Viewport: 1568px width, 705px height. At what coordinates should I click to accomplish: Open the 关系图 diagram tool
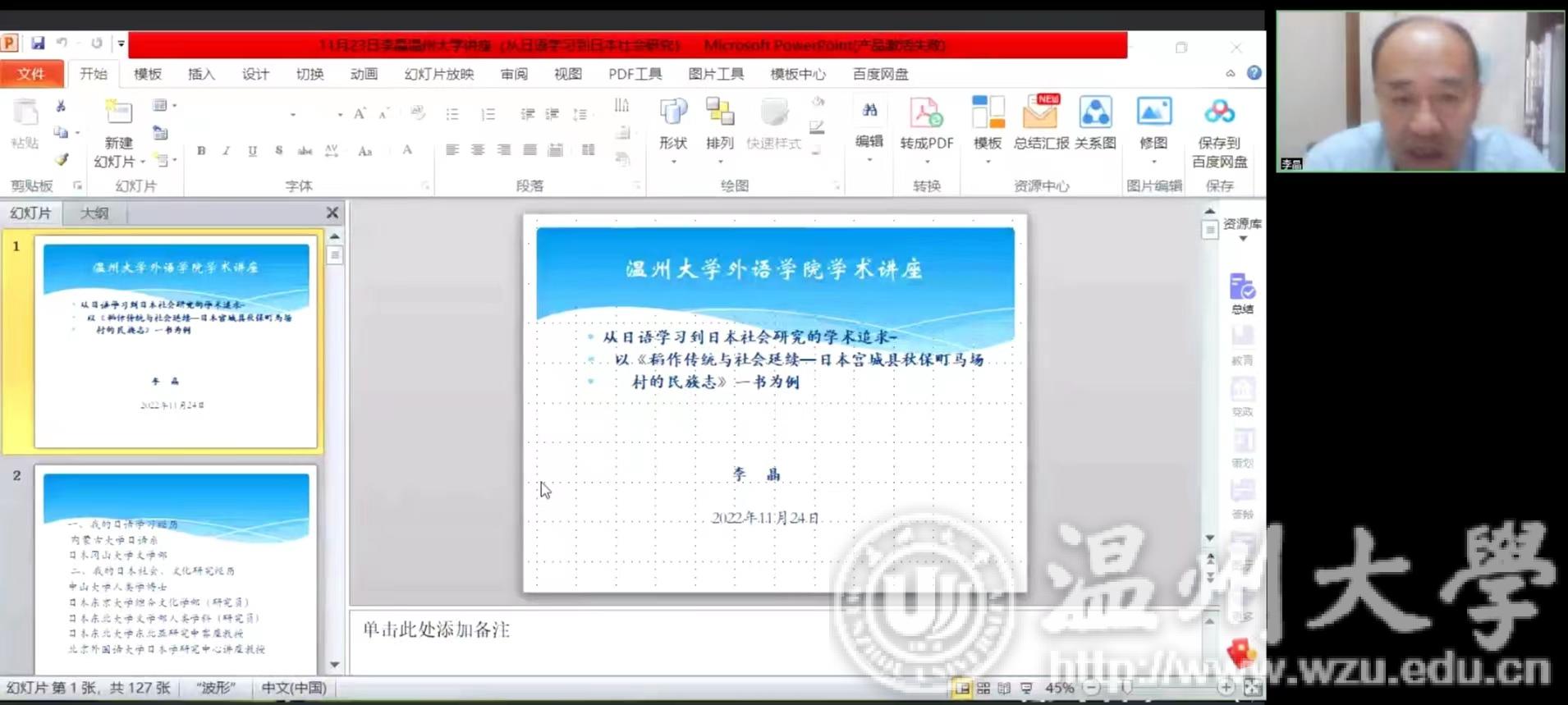point(1095,113)
